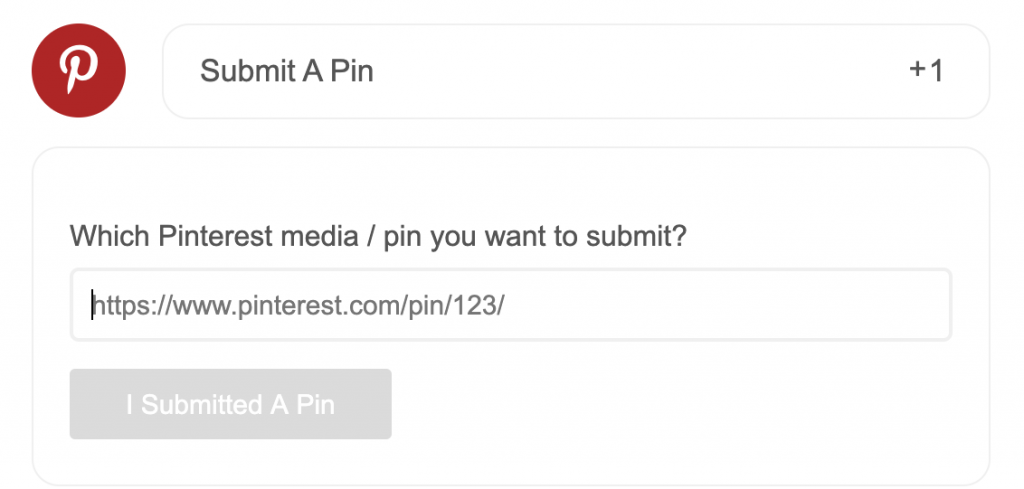Click the word "Pin" in the header title
1024x489 pixels.
(x=351, y=71)
